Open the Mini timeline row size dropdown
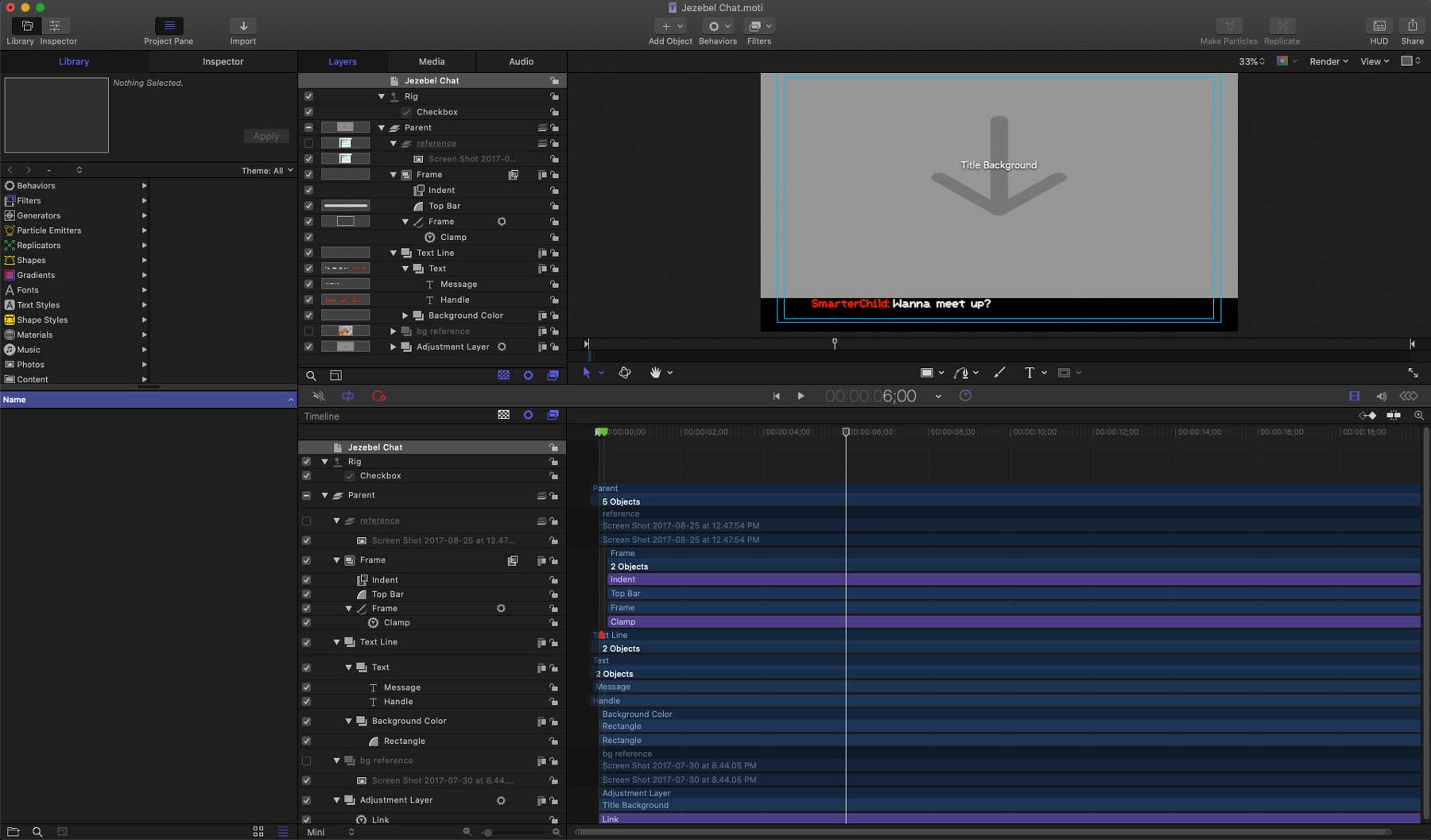The height and width of the screenshot is (840, 1431). (x=331, y=832)
